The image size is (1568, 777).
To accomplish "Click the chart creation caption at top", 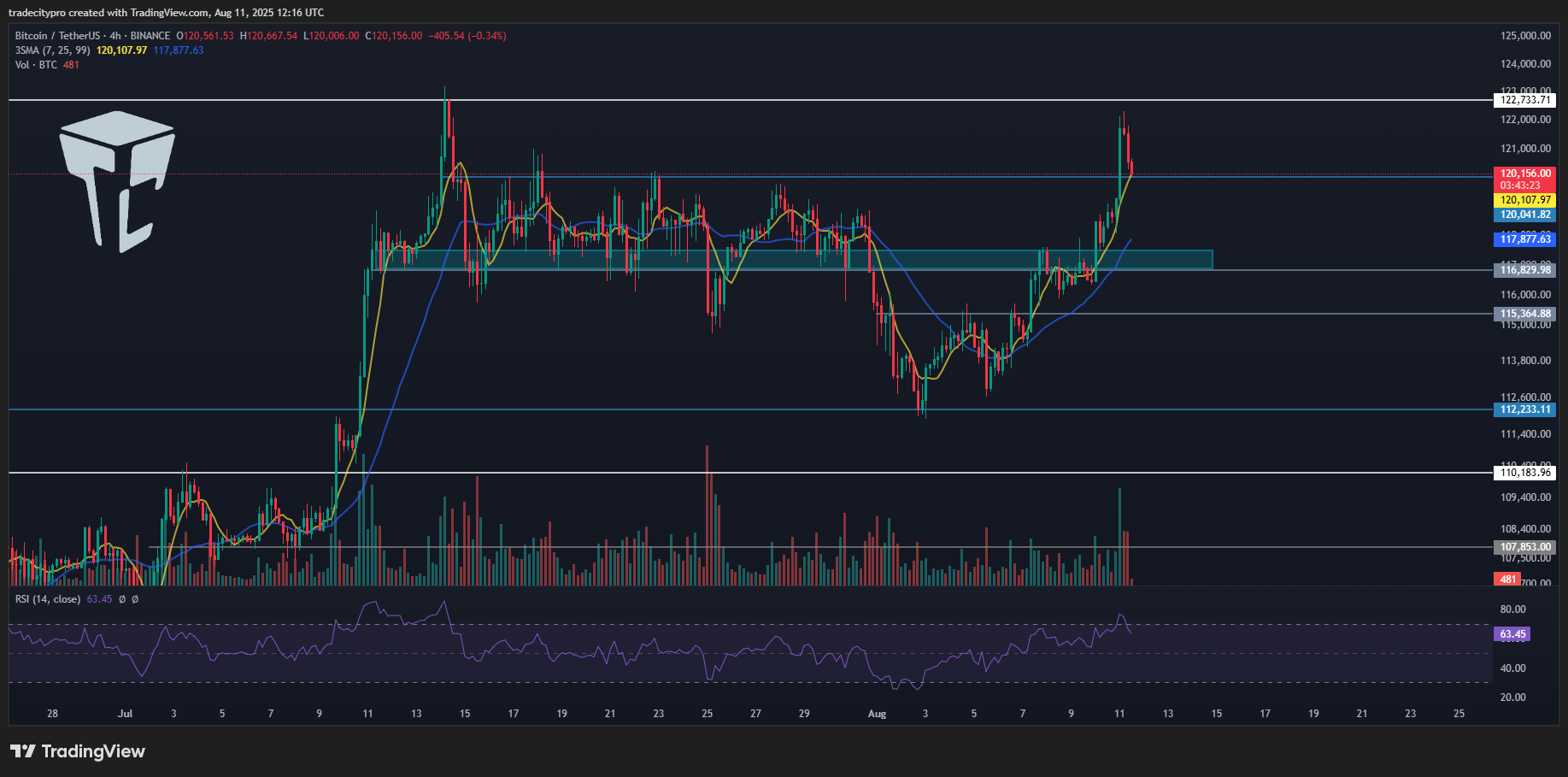I will point(166,13).
